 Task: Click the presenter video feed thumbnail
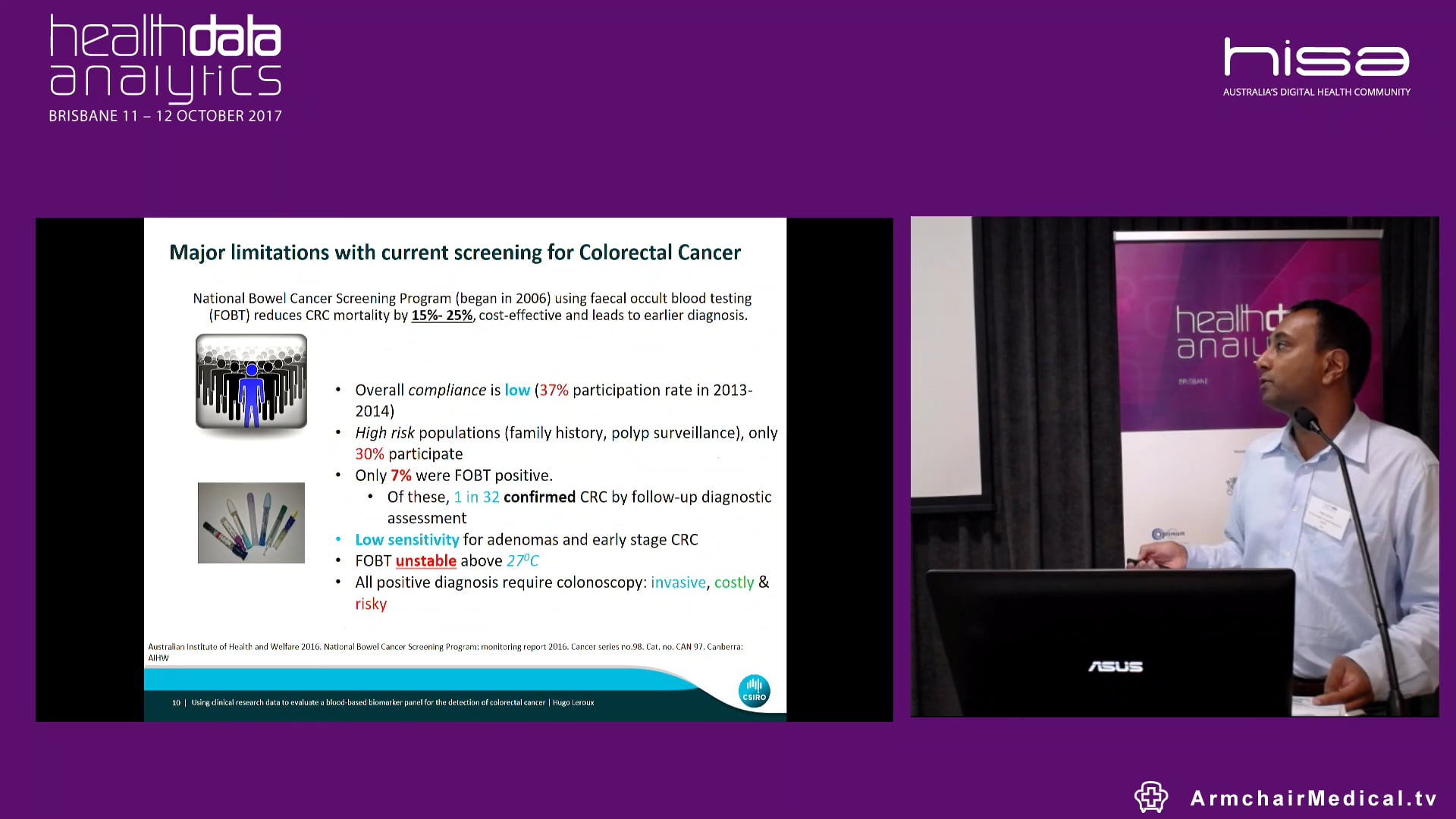[1174, 466]
